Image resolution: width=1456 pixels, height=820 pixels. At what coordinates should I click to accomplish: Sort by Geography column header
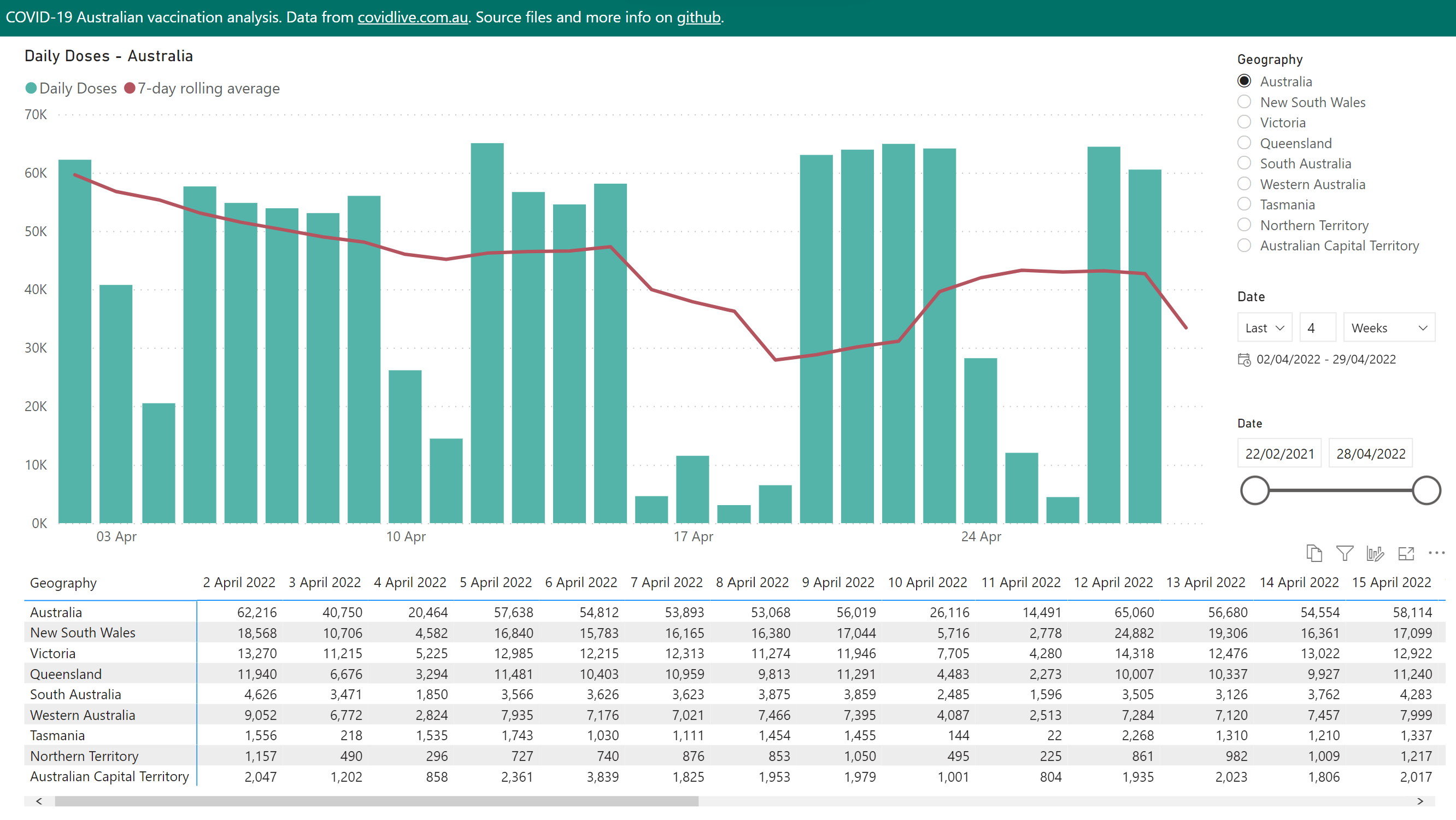click(x=63, y=583)
